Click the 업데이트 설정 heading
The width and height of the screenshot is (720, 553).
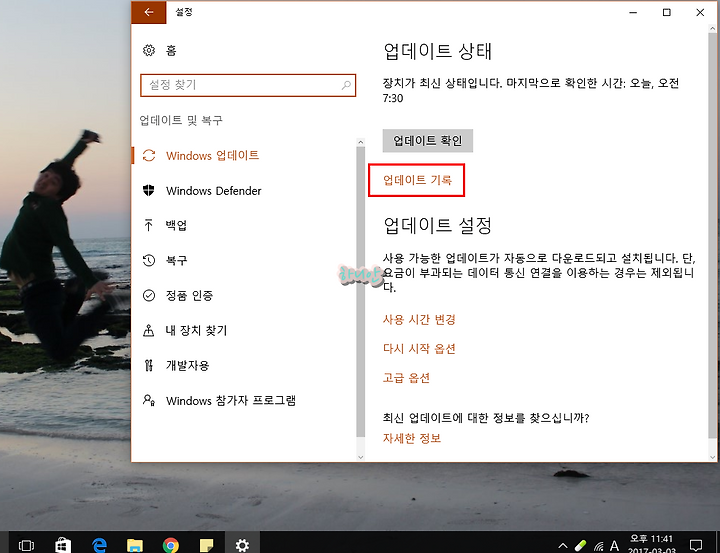pos(437,226)
